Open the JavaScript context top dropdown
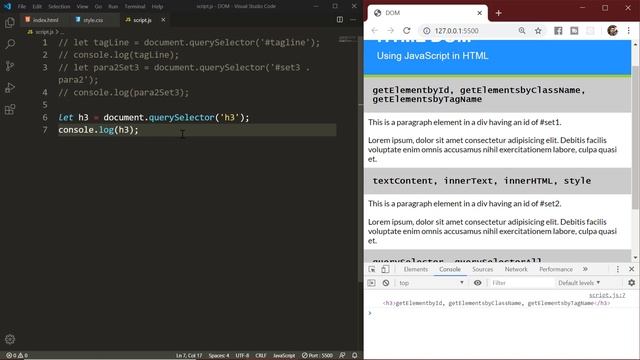The width and height of the screenshot is (640, 360). pos(431,283)
